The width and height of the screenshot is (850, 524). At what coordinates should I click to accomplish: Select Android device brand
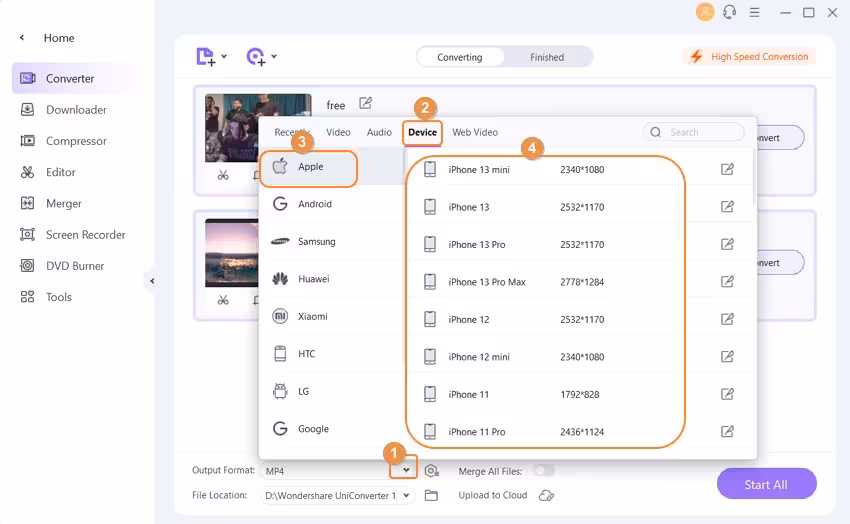pos(332,204)
